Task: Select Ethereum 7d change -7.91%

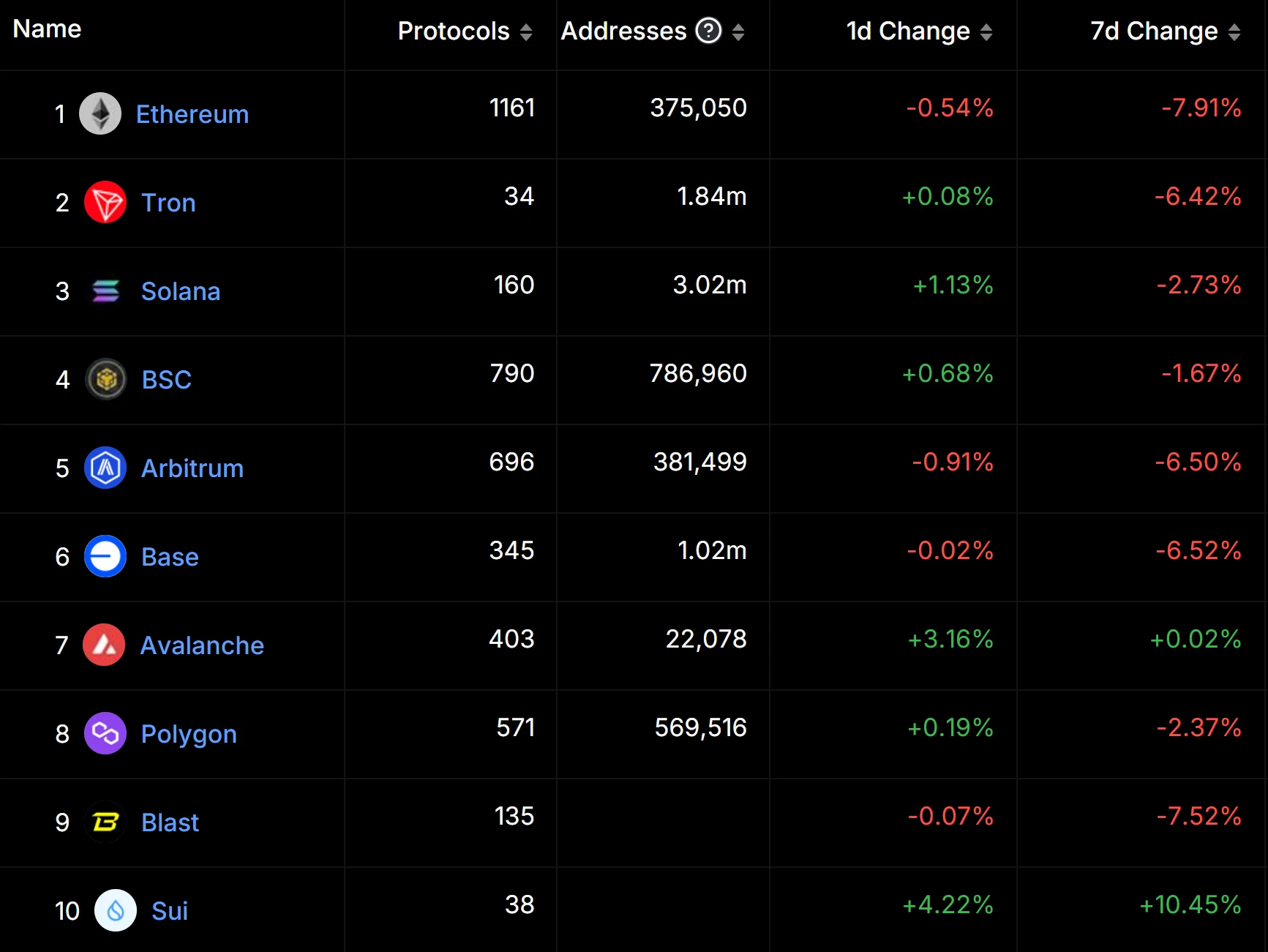Action: tap(1201, 108)
